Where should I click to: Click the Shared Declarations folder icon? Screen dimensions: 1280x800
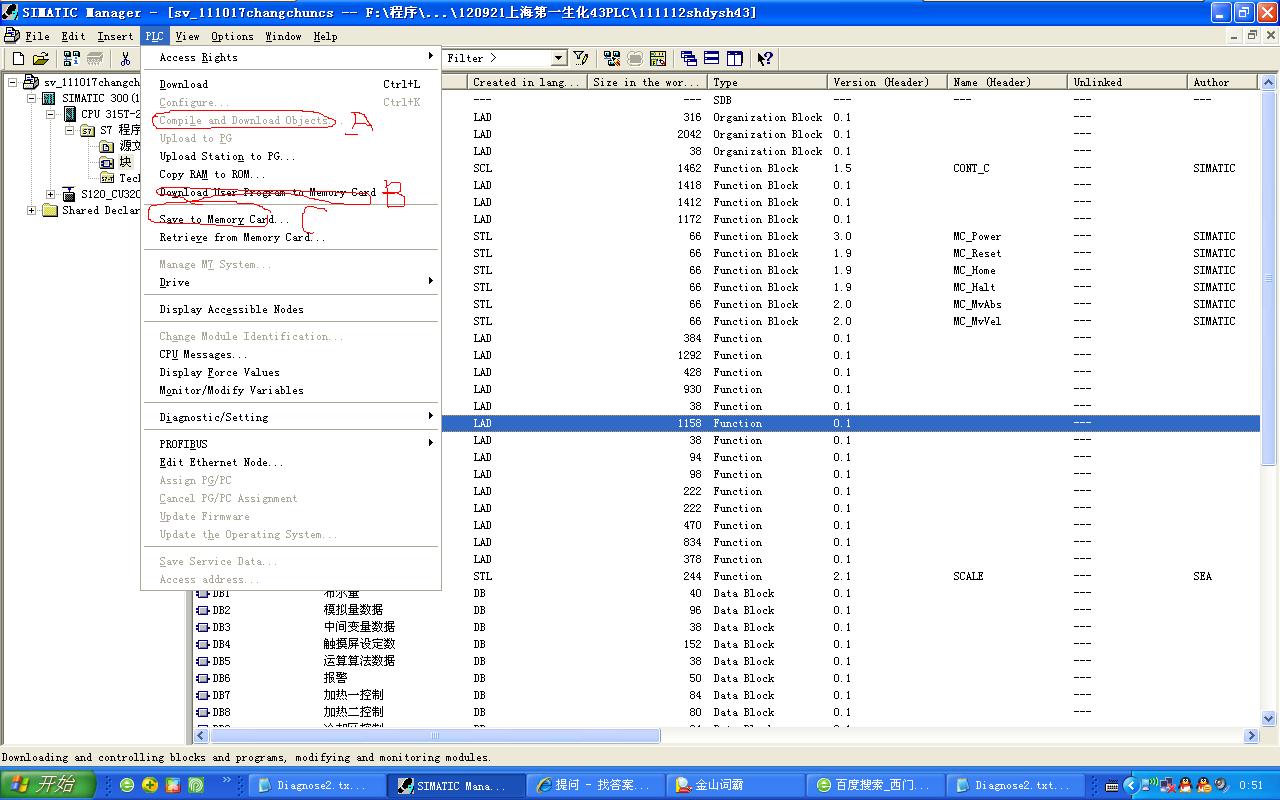coord(50,210)
